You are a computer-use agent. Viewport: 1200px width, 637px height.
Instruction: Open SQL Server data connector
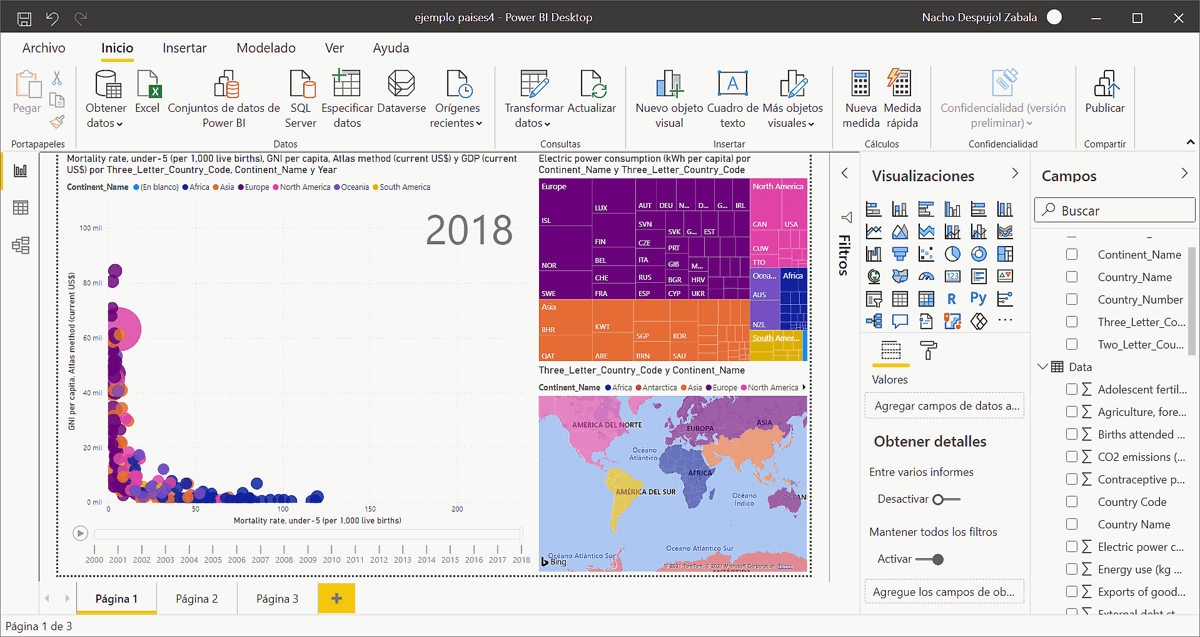click(x=300, y=99)
